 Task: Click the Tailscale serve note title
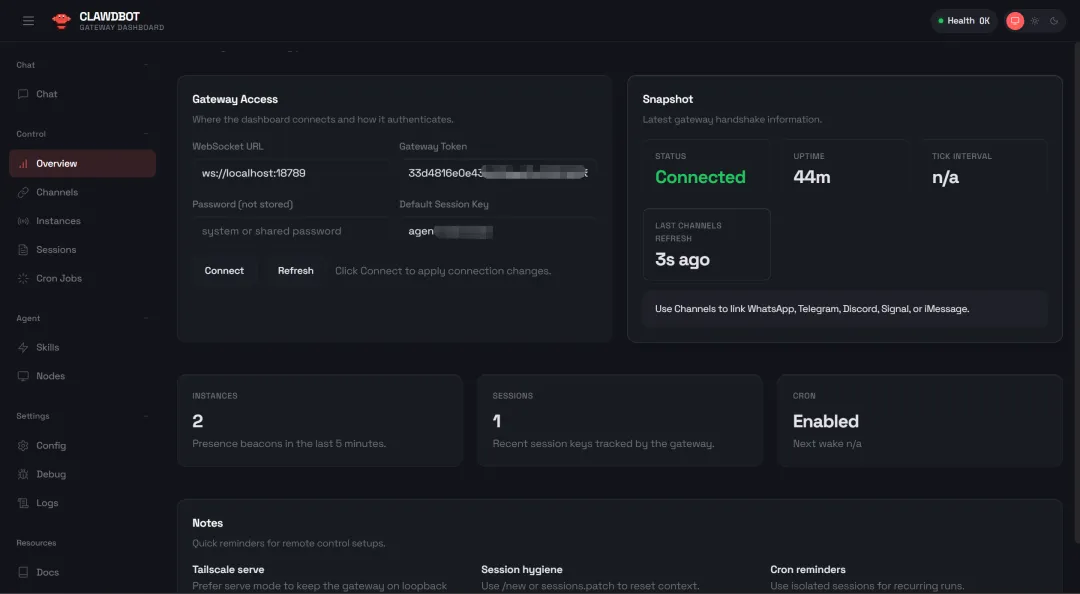tap(228, 570)
